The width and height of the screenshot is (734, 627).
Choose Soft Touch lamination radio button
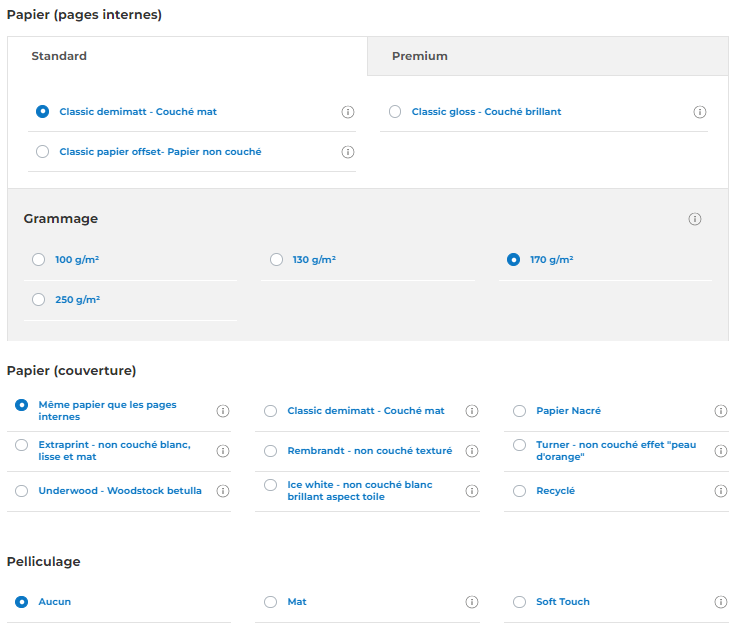(519, 602)
